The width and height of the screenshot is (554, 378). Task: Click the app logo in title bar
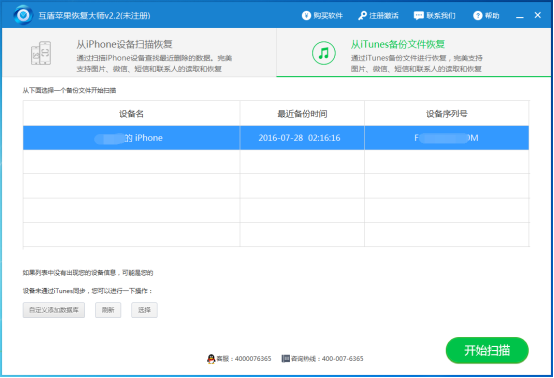(x=23, y=15)
